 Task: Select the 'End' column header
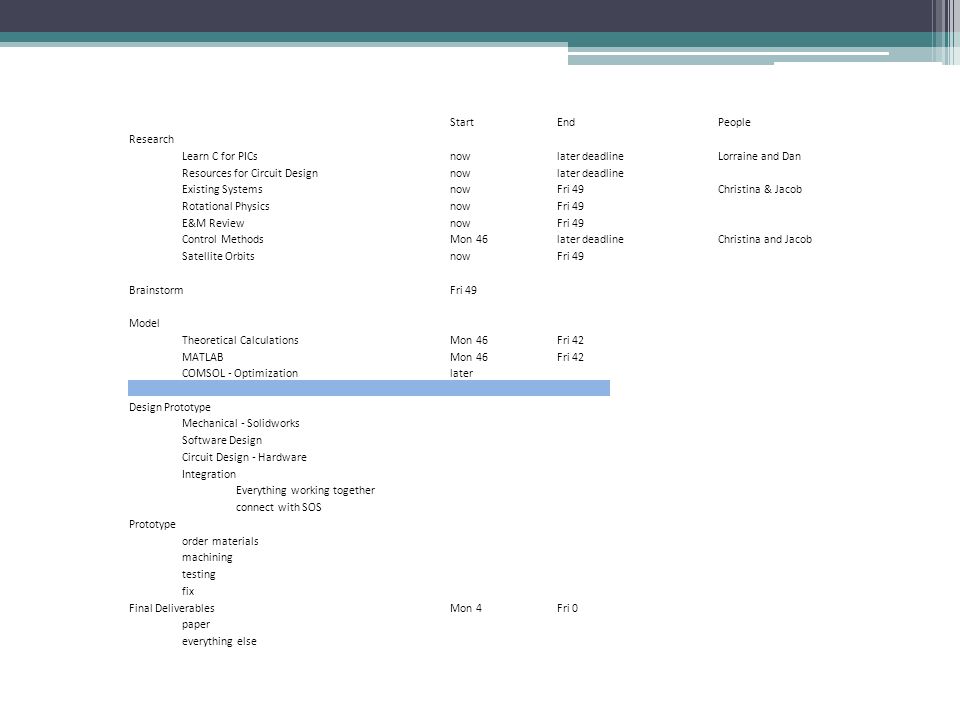[566, 122]
